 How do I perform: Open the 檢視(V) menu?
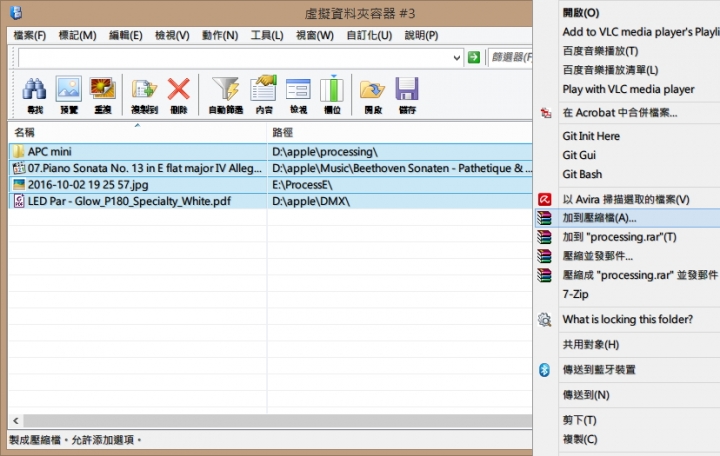tap(172, 35)
